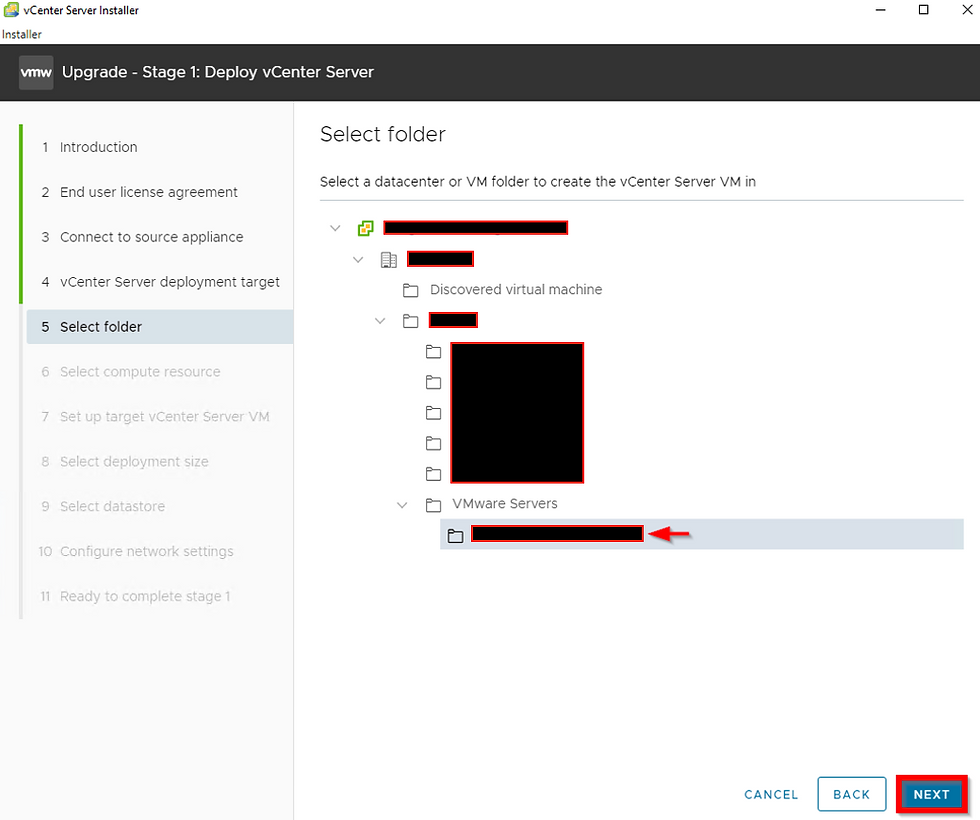
Task: Click the vCenter server icon at tree root
Action: [x=366, y=228]
